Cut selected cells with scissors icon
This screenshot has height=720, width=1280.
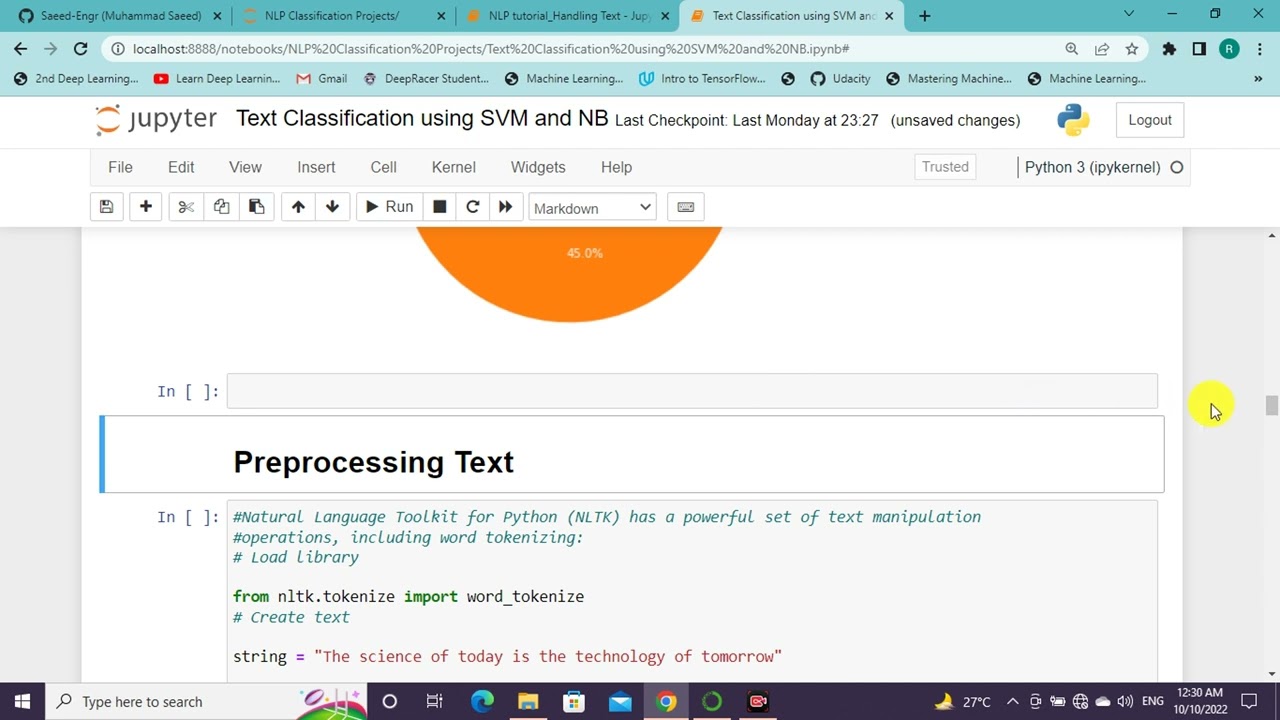click(186, 207)
